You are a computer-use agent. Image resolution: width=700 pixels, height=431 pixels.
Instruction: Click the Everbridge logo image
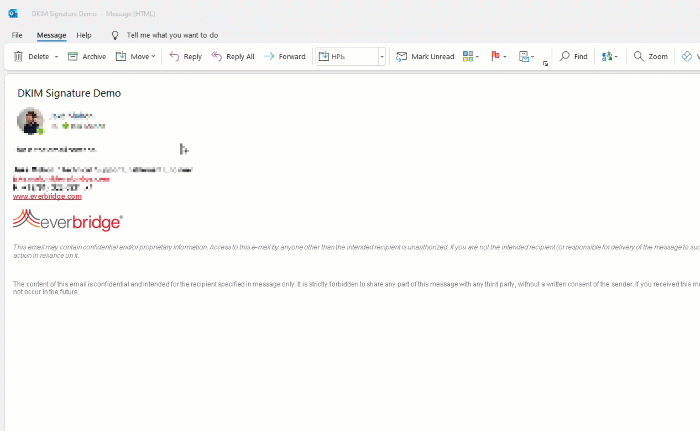coord(68,220)
